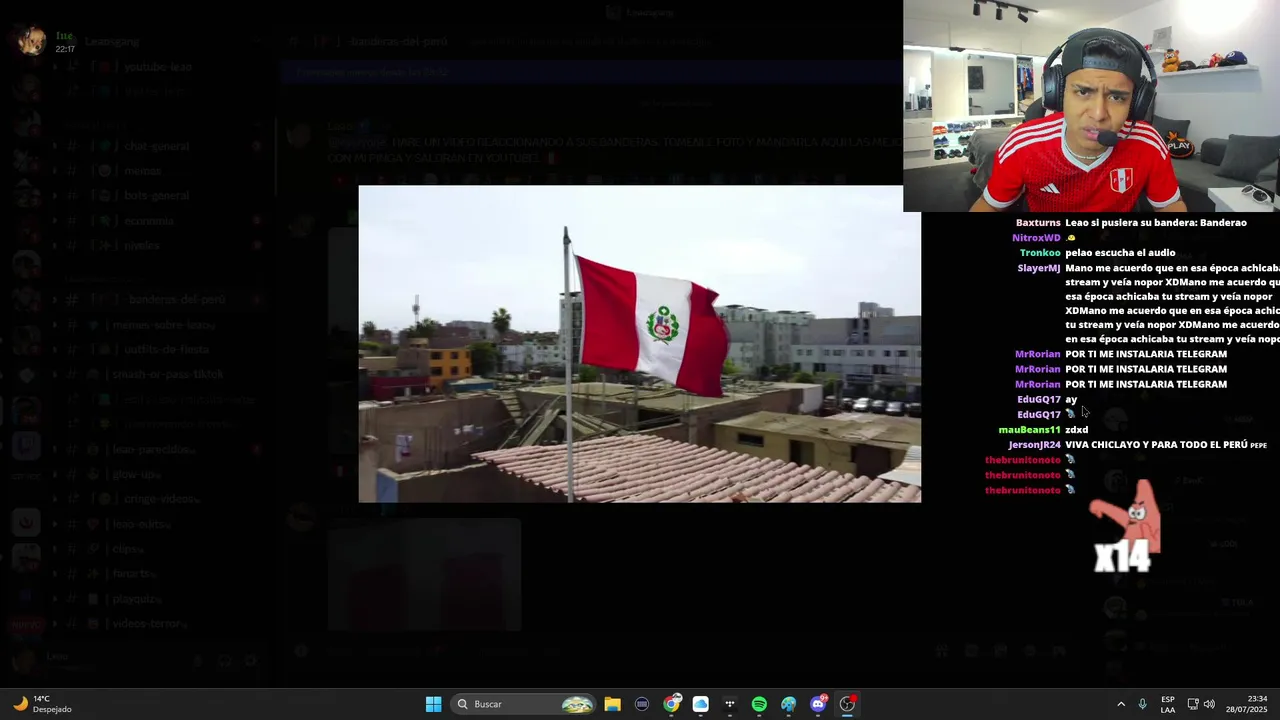Click 'VIVA CHICLAYO Y PARA TODO EL PERÚ' message

pos(1156,445)
